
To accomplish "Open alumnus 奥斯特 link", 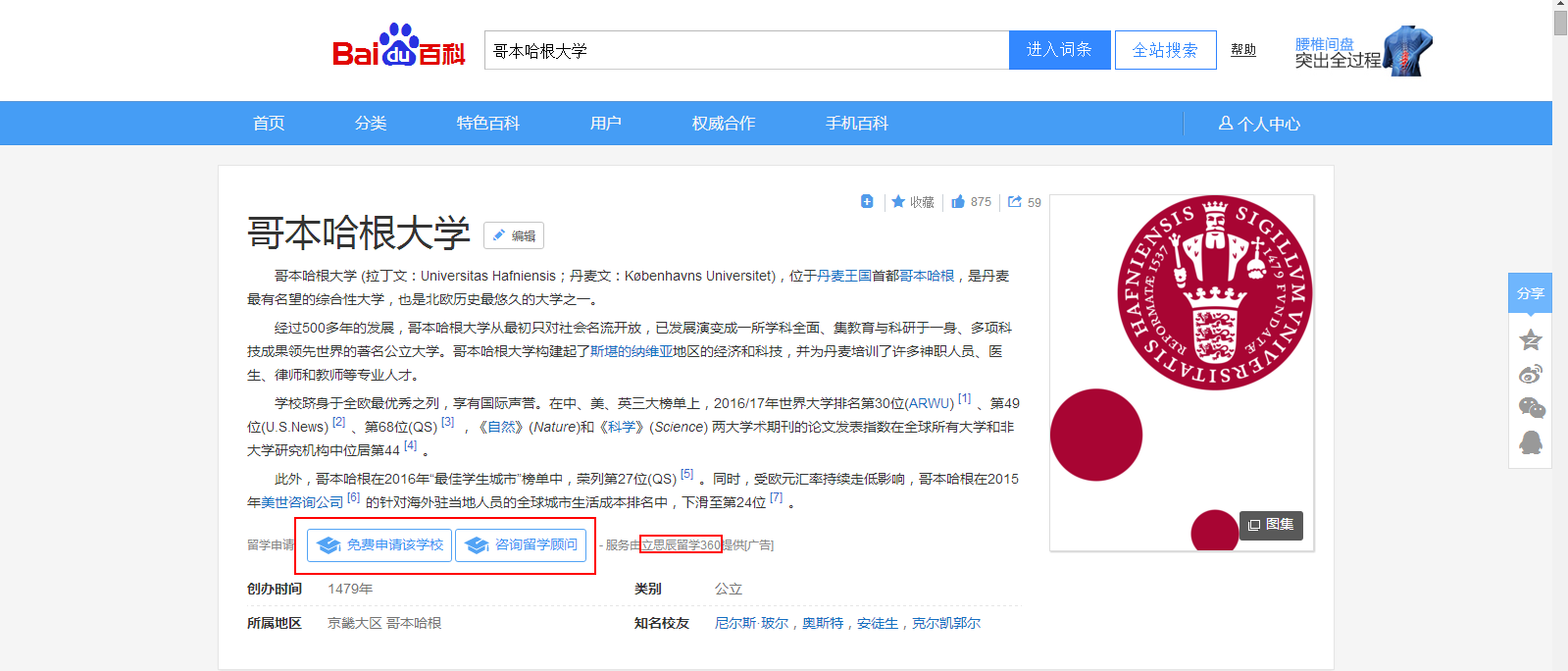I will pyautogui.click(x=823, y=623).
